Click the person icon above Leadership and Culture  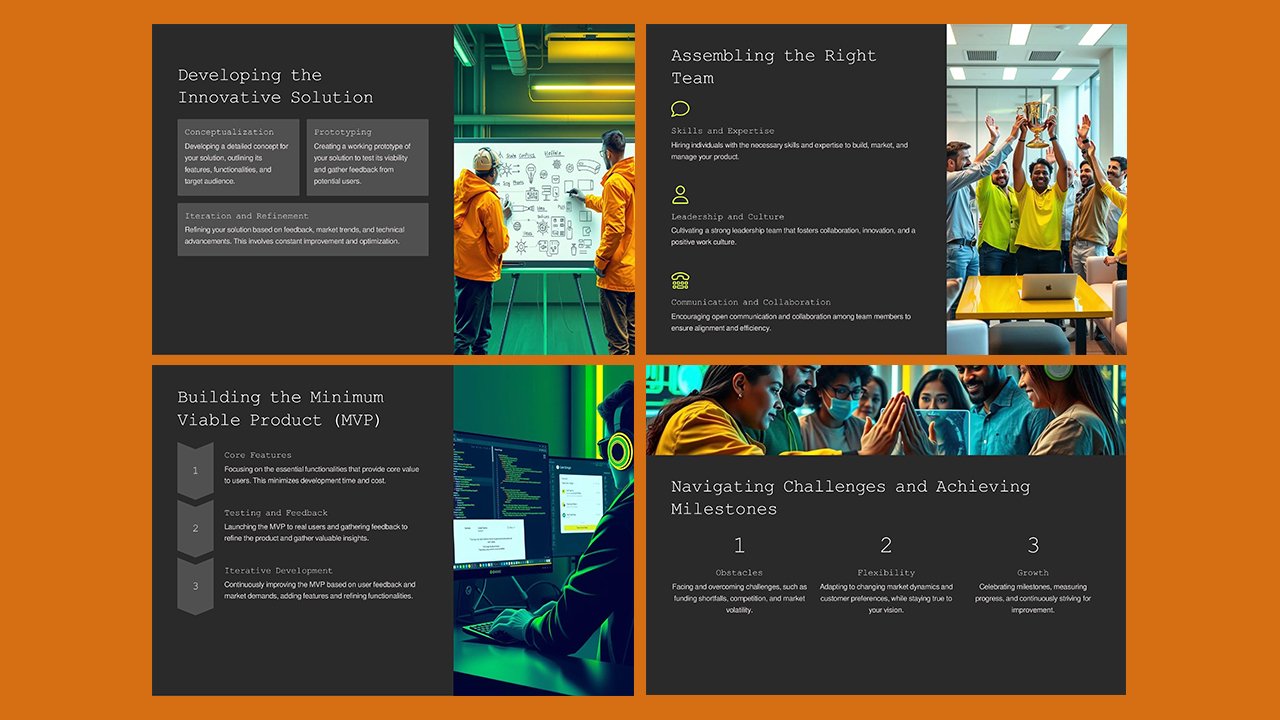(x=680, y=195)
